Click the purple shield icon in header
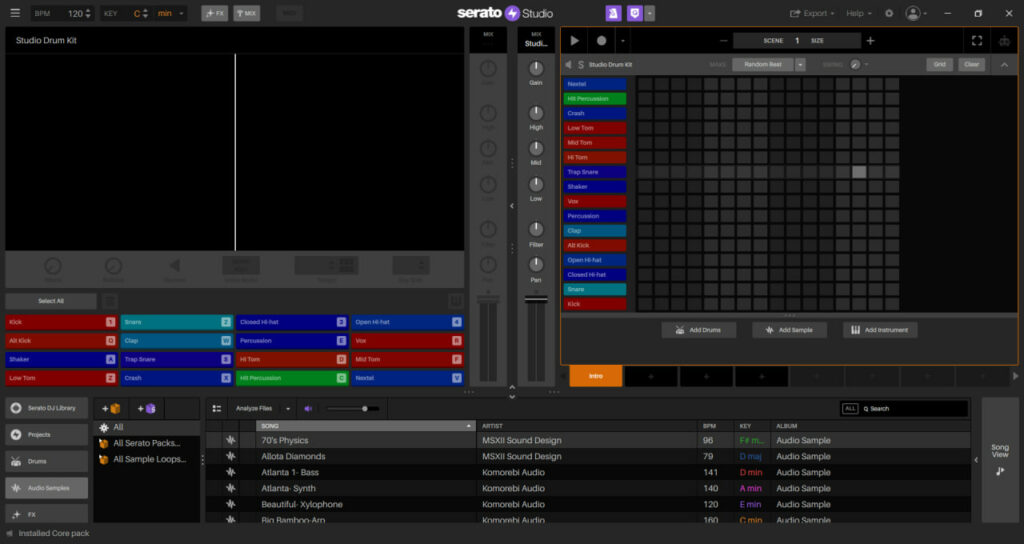This screenshot has width=1024, height=544. [635, 13]
